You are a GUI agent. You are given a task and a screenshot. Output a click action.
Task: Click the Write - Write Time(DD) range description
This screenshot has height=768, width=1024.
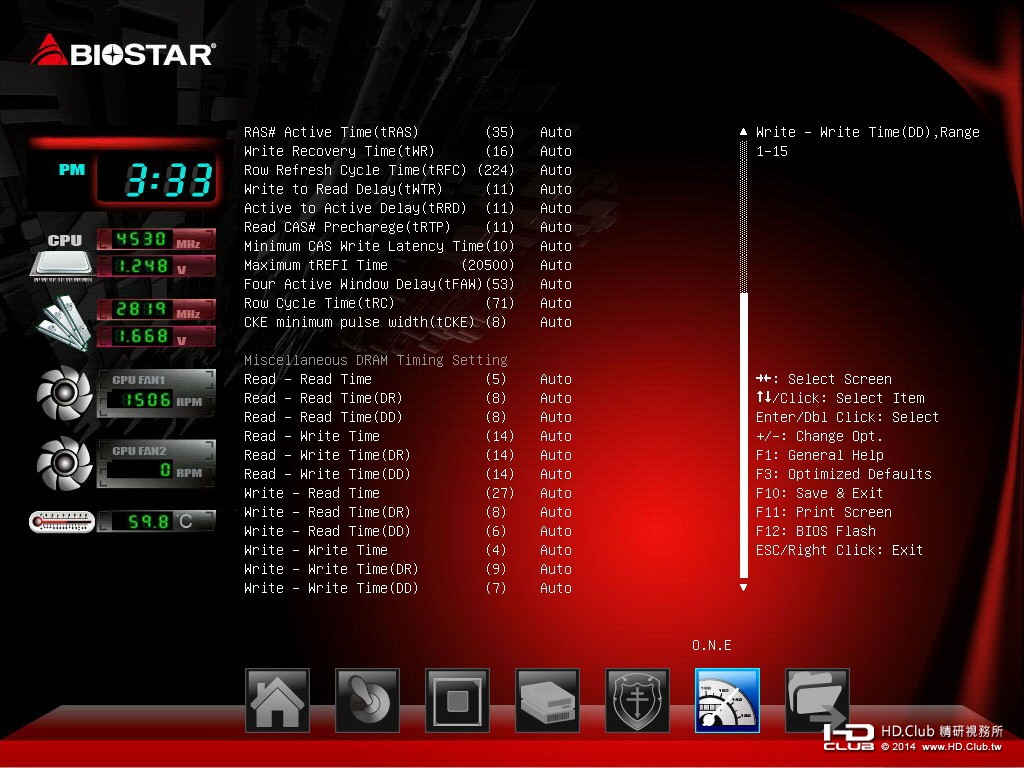(868, 141)
